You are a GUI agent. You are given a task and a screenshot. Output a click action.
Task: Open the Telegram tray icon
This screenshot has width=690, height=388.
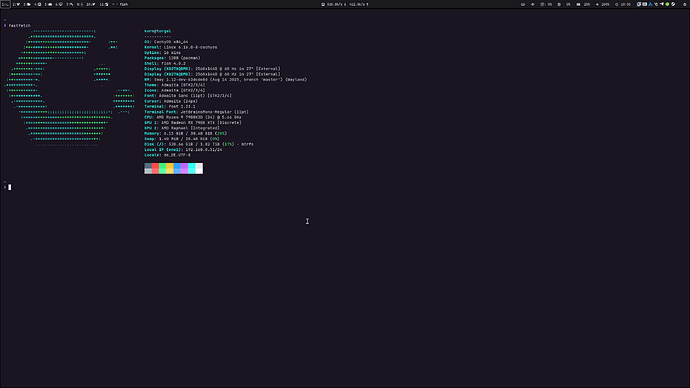[x=661, y=4]
